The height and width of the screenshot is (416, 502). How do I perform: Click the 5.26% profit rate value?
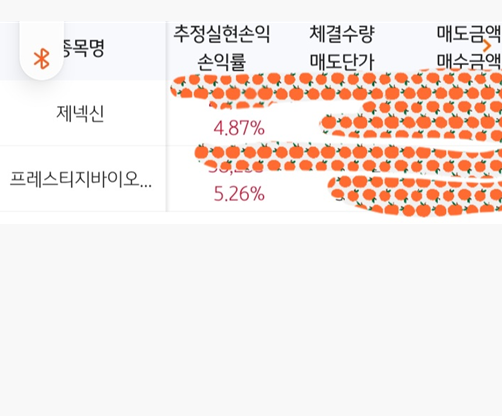(x=239, y=194)
